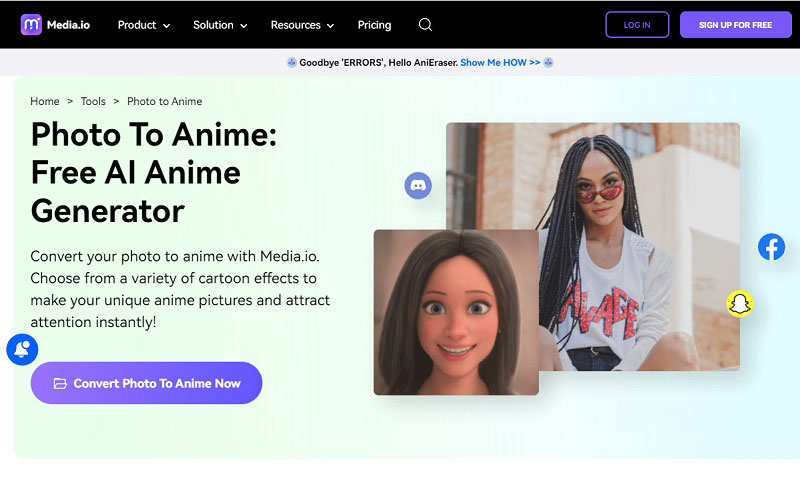Expand the Resources dropdown menu
This screenshot has width=800, height=496.
coord(302,25)
